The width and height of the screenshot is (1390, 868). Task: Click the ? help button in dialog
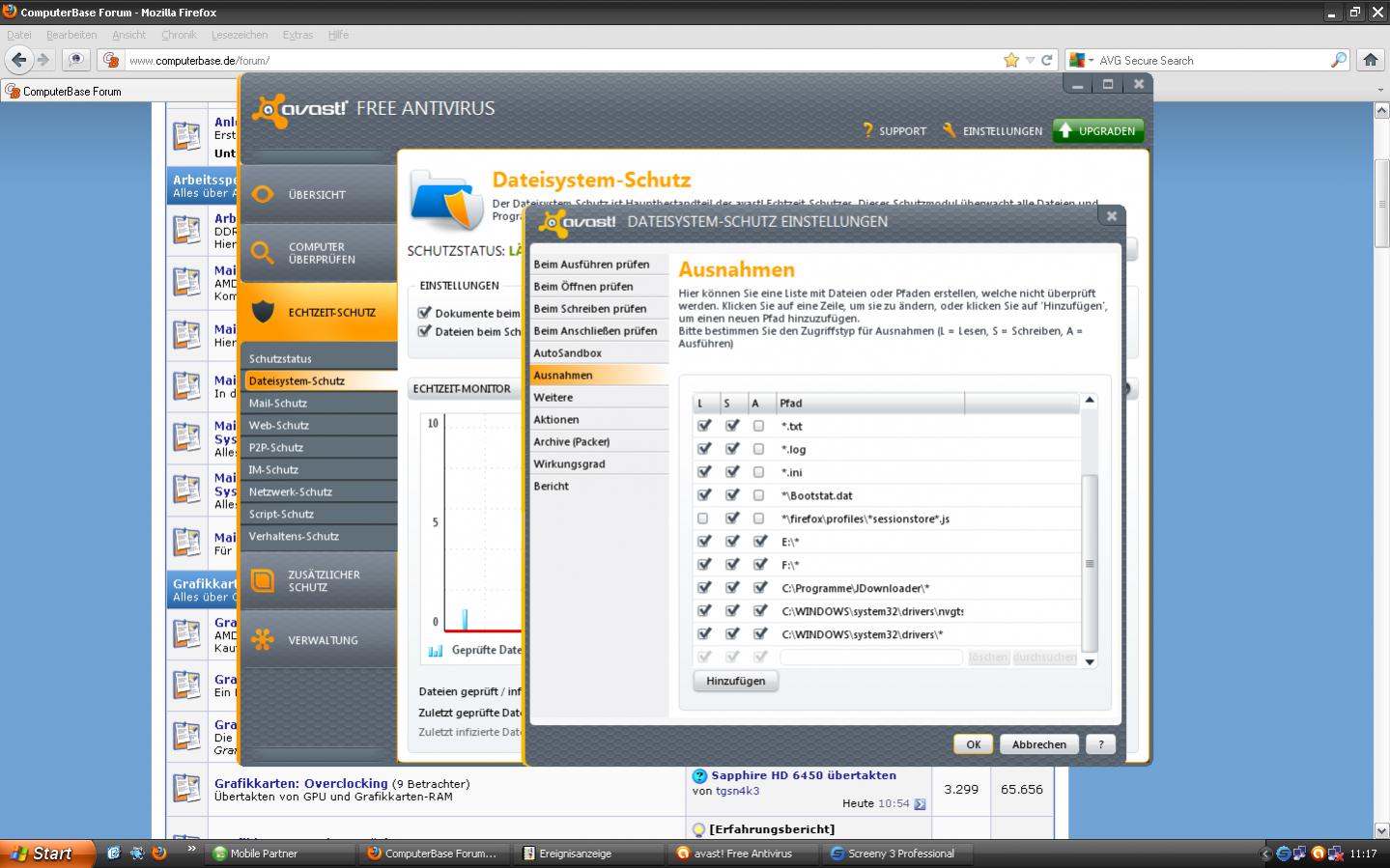(1100, 744)
